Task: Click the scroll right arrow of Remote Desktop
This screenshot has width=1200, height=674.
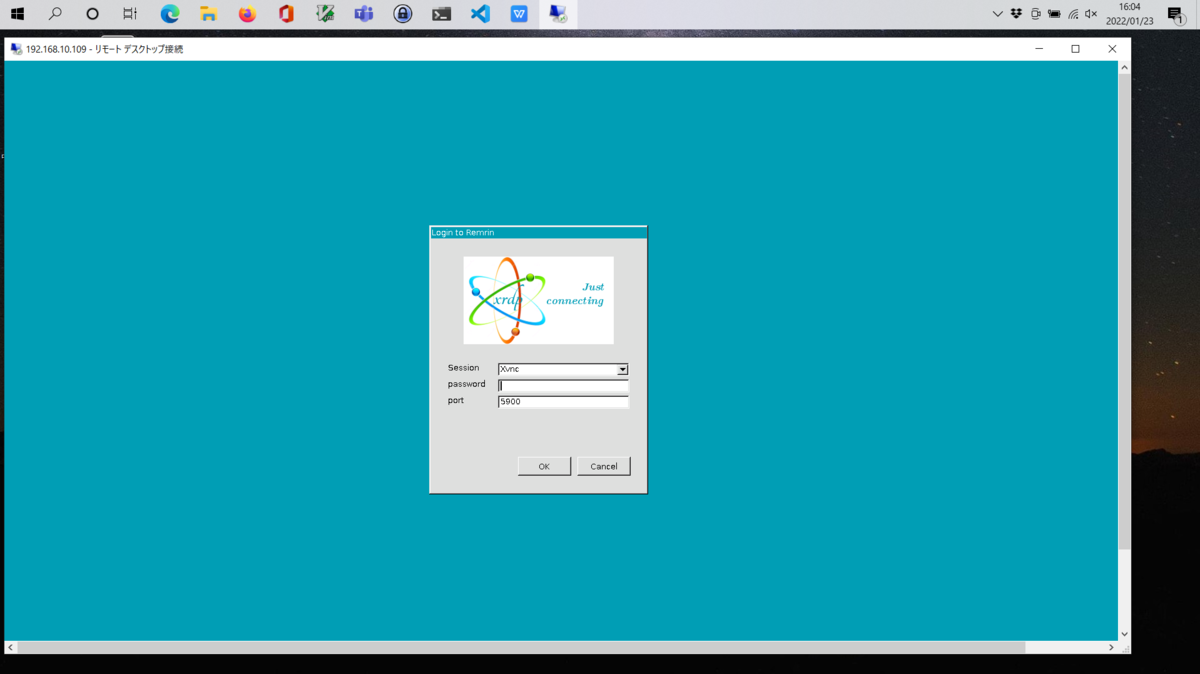Action: [x=1111, y=647]
